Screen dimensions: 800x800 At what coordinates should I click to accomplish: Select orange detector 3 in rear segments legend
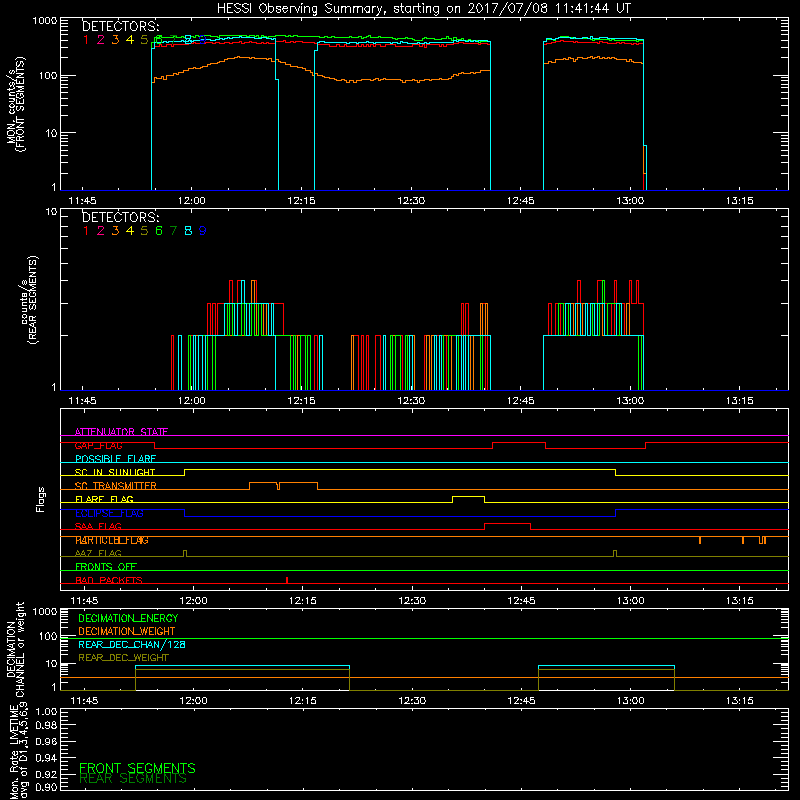pyautogui.click(x=115, y=231)
